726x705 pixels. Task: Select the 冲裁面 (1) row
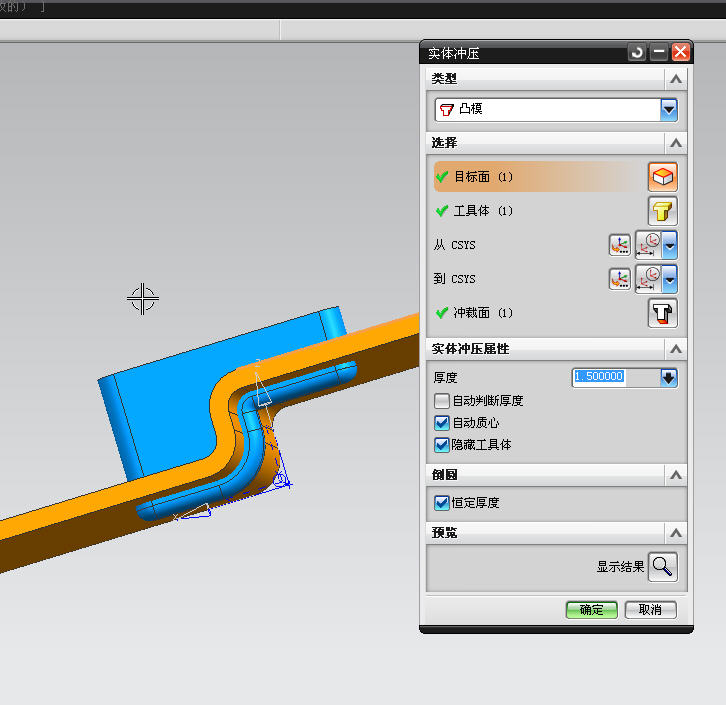tap(539, 313)
